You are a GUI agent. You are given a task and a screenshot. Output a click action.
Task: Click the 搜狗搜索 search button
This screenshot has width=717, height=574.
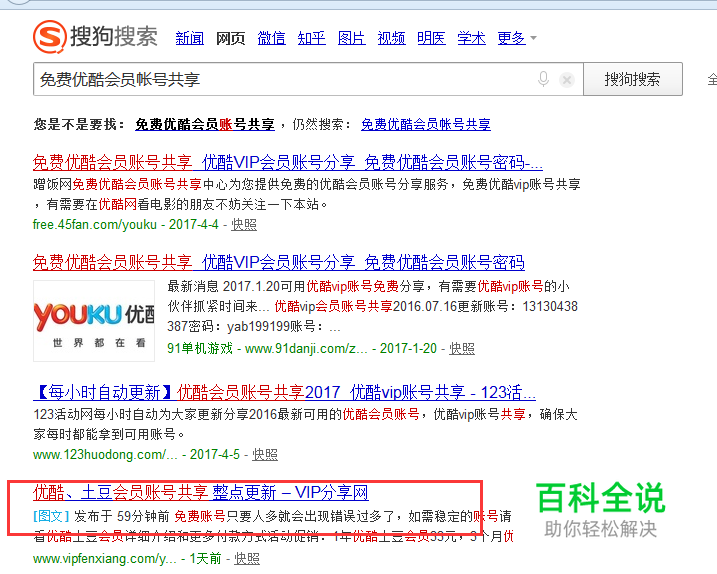coord(633,79)
